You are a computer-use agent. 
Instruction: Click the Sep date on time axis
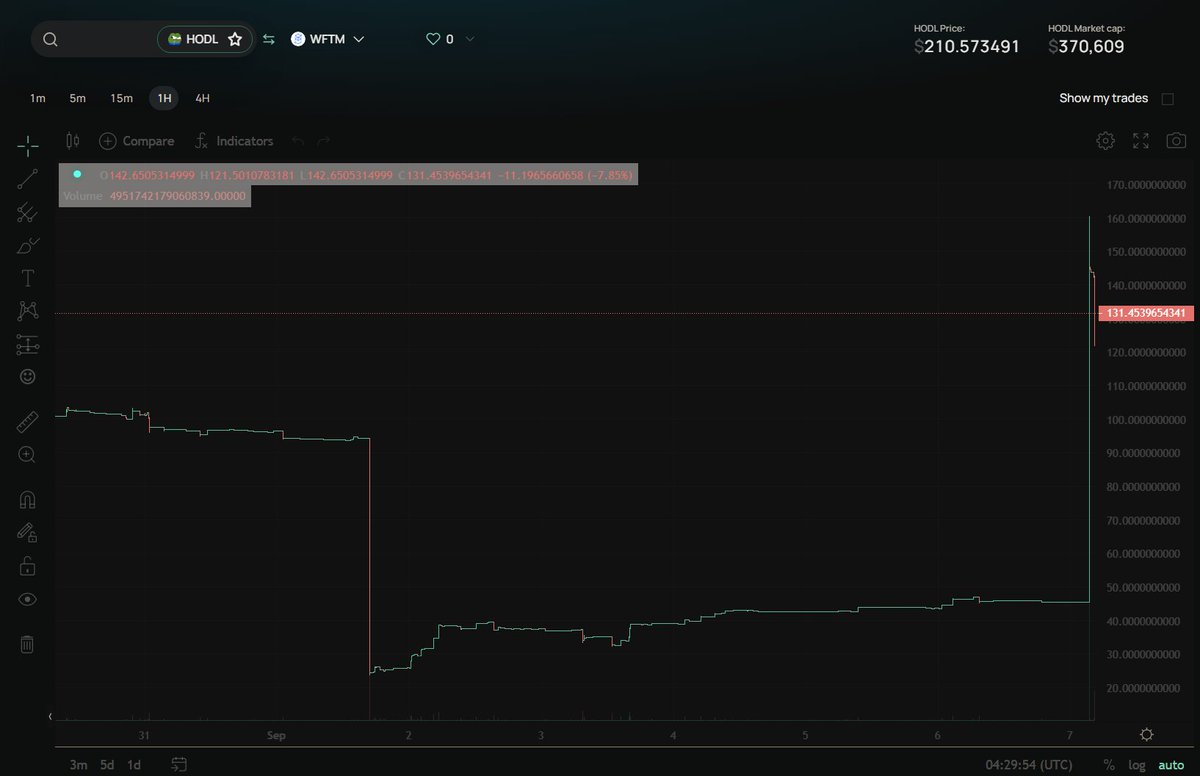pos(277,735)
